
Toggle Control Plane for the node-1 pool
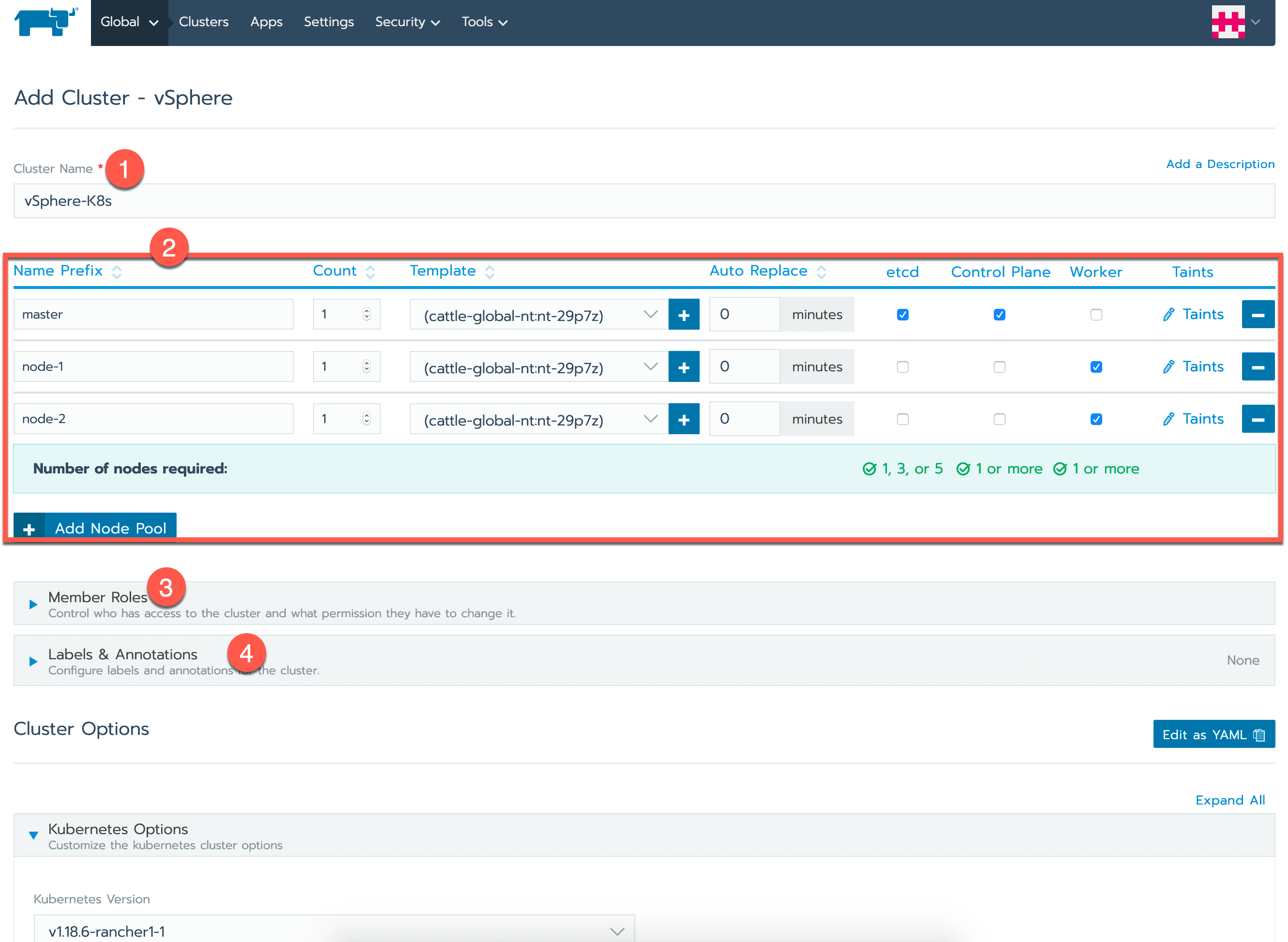click(999, 367)
